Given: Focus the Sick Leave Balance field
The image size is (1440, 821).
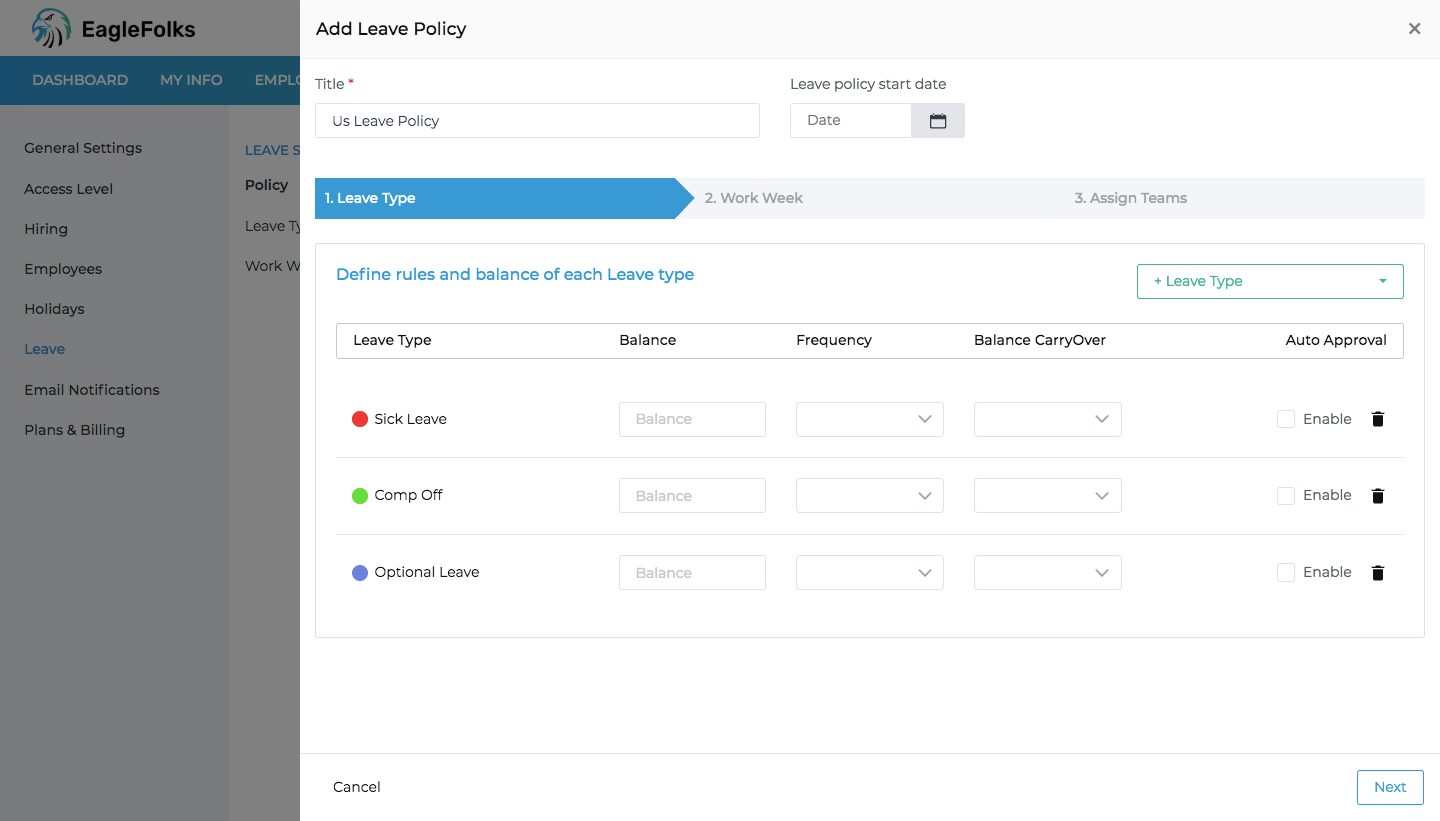Looking at the screenshot, I should tap(692, 419).
